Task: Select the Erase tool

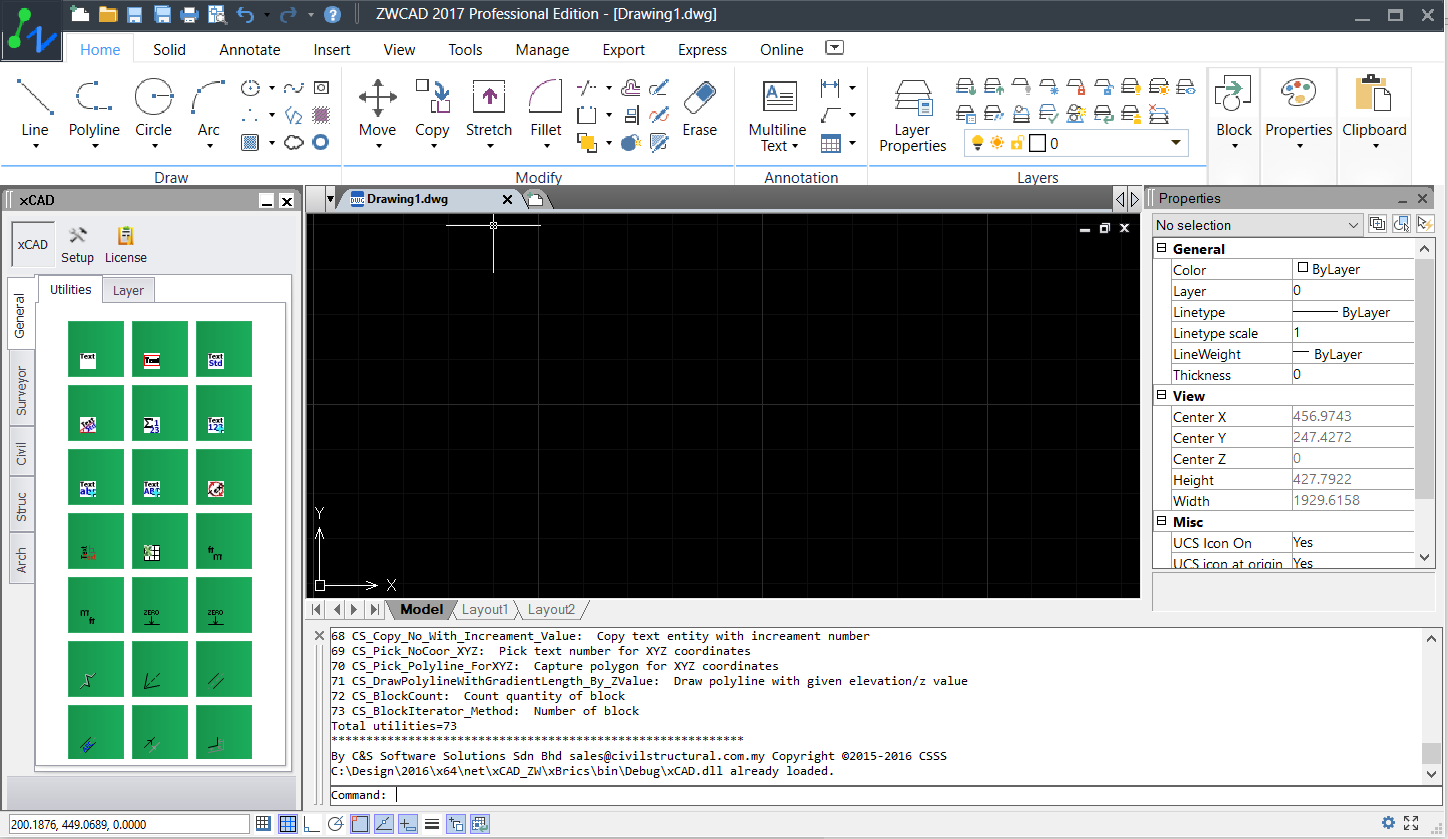Action: coord(700,108)
